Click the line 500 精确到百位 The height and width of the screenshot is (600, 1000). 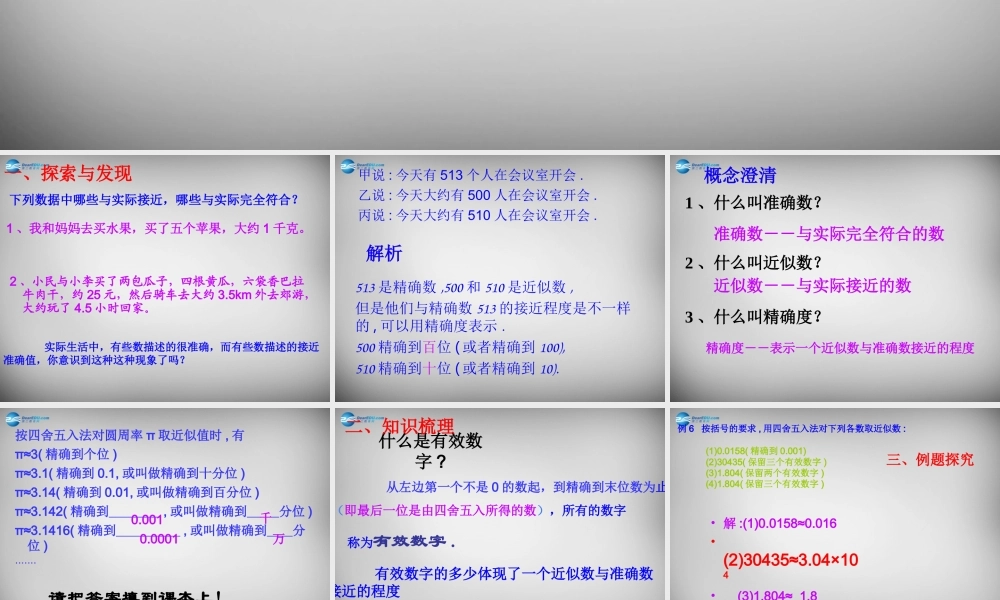point(461,348)
